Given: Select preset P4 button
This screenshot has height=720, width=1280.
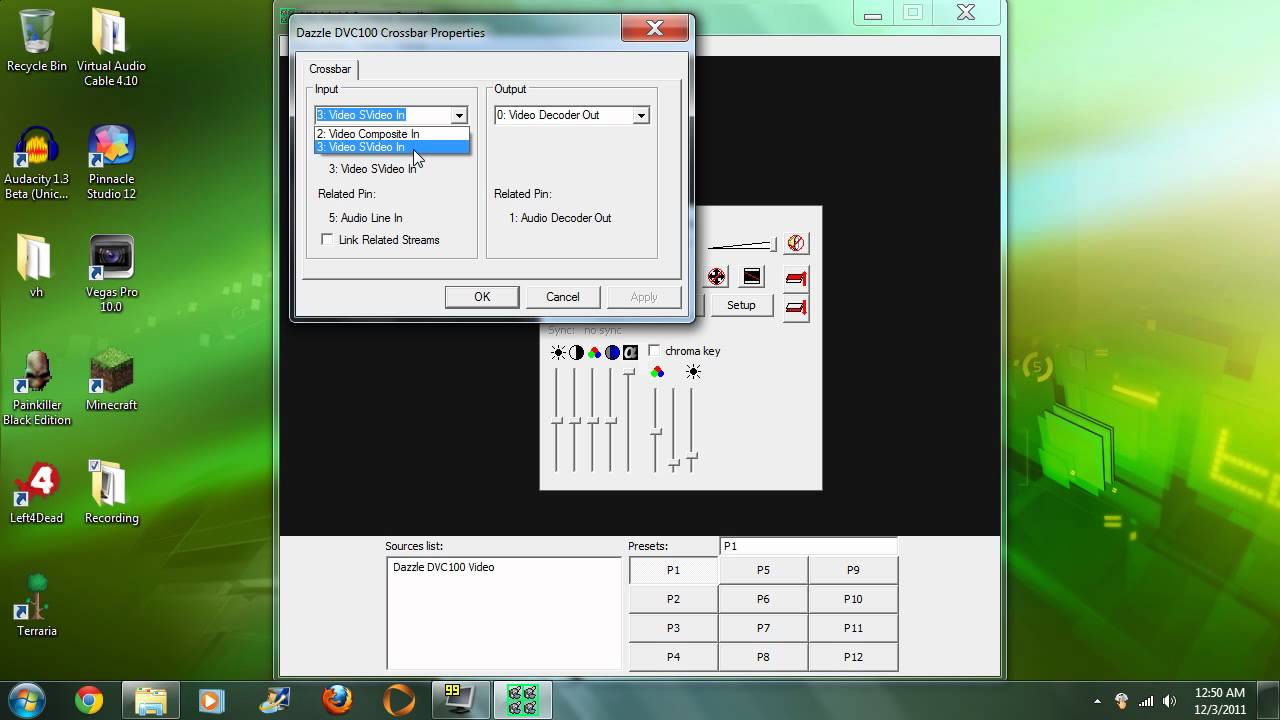Looking at the screenshot, I should pos(673,657).
